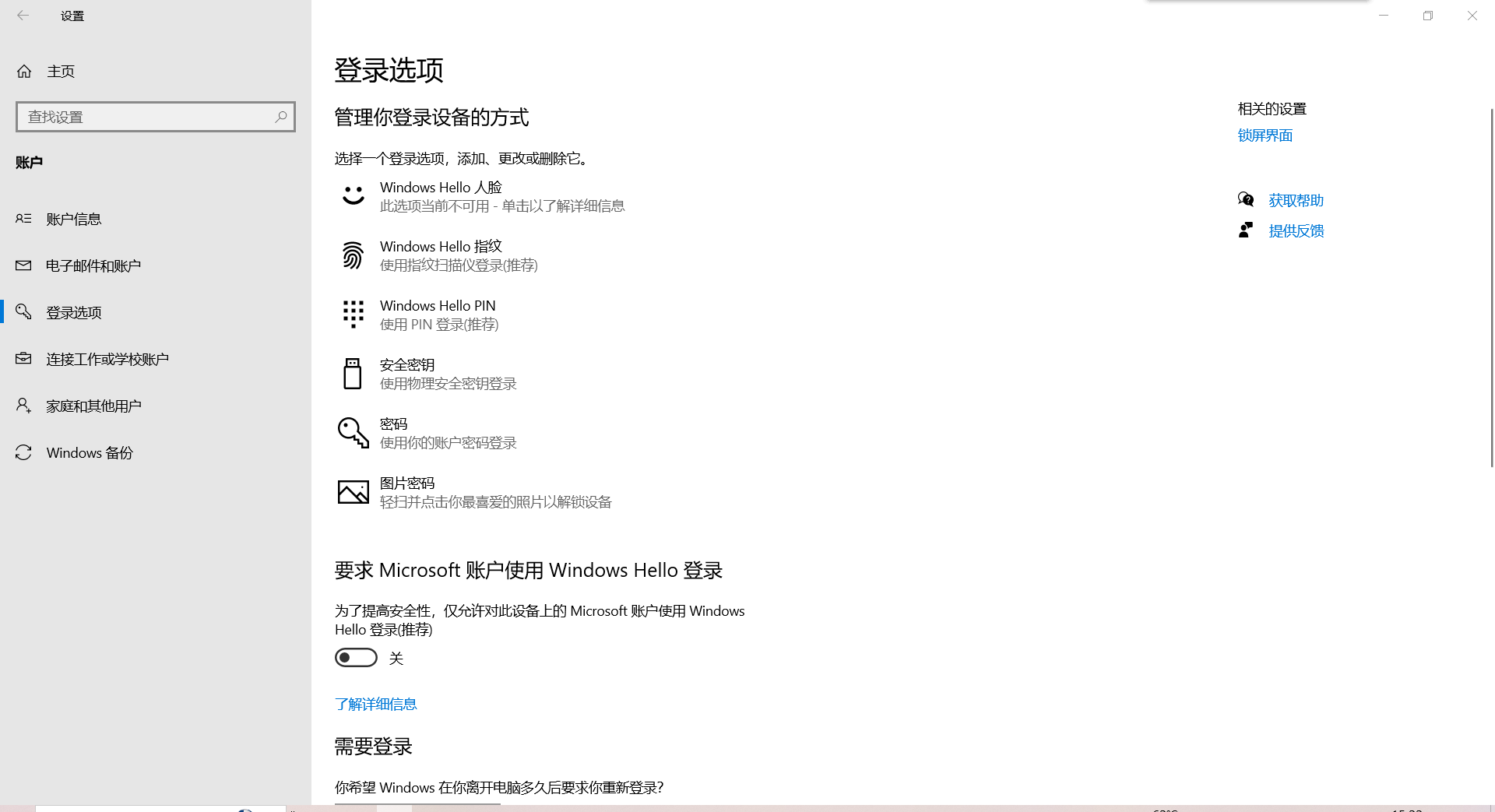Click the key icon beside 登录选项 in sidebar
Image resolution: width=1495 pixels, height=812 pixels.
[x=23, y=312]
